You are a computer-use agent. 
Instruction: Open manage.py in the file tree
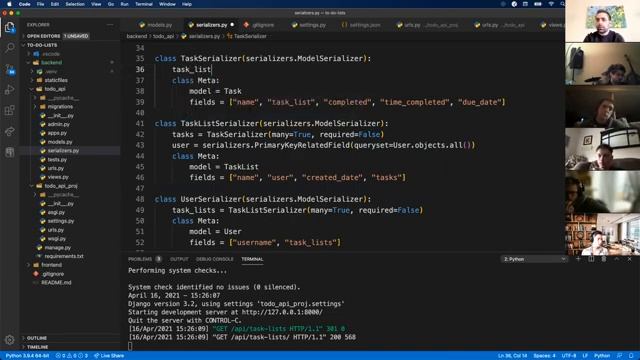[x=57, y=247]
